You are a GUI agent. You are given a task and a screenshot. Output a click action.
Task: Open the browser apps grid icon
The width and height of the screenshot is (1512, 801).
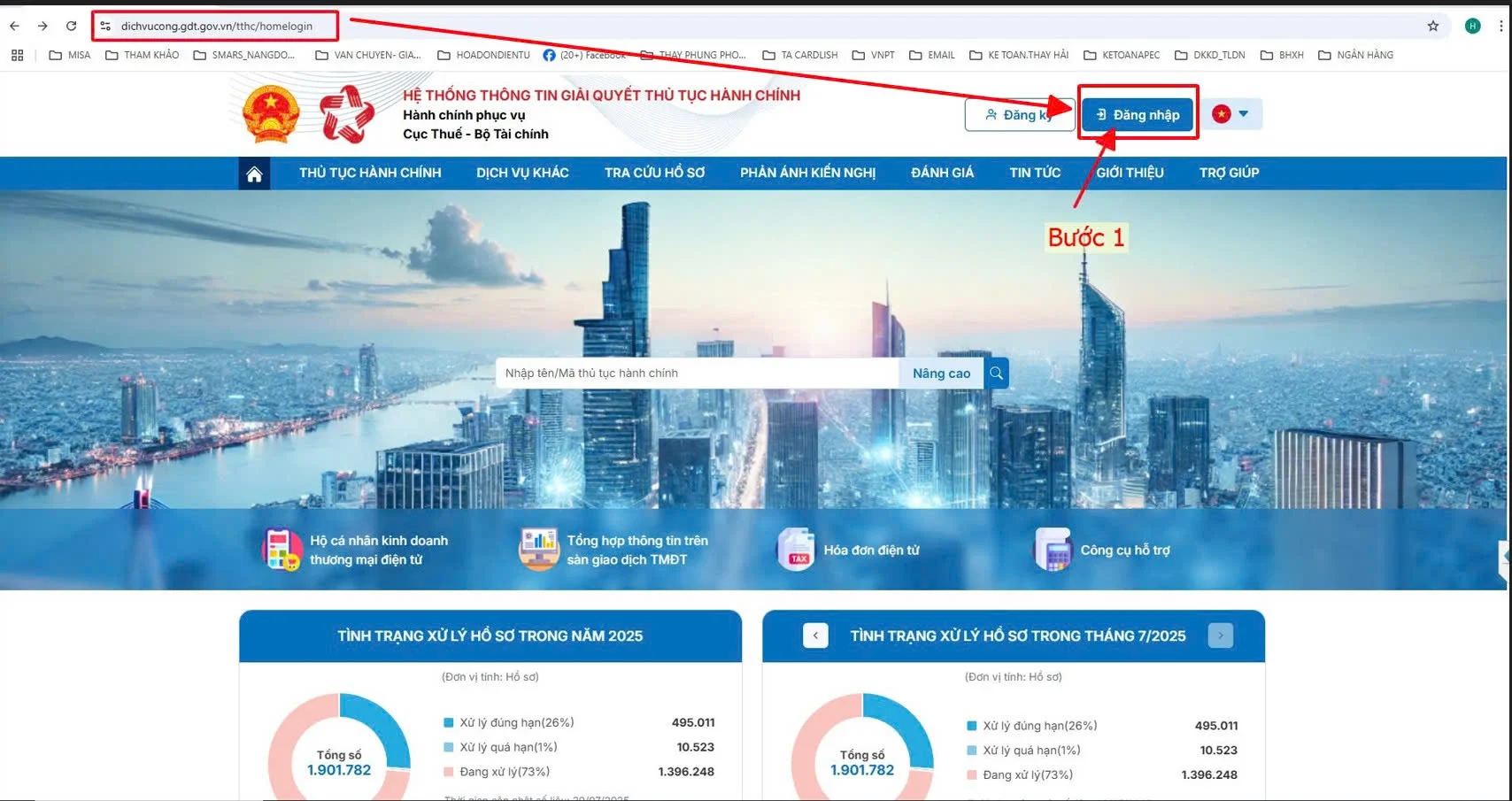(17, 55)
